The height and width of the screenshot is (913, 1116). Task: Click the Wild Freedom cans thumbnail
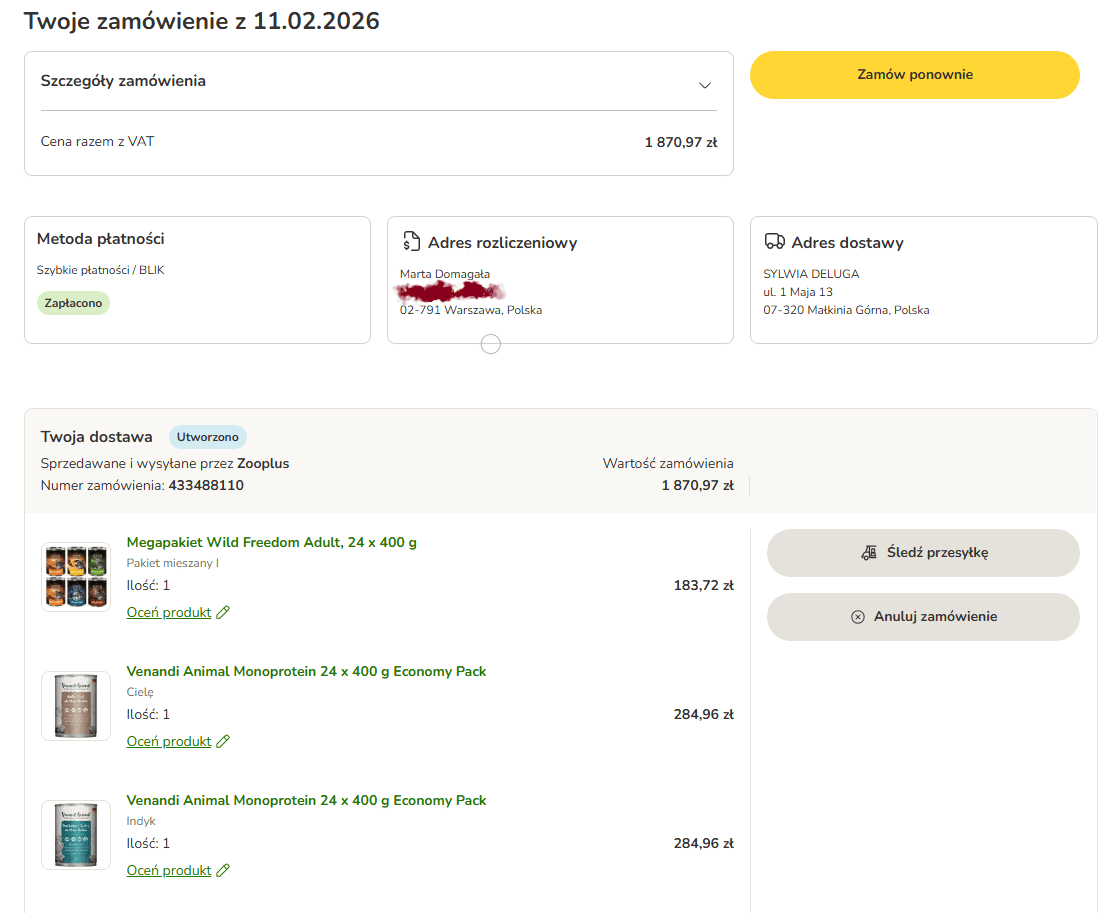(76, 577)
